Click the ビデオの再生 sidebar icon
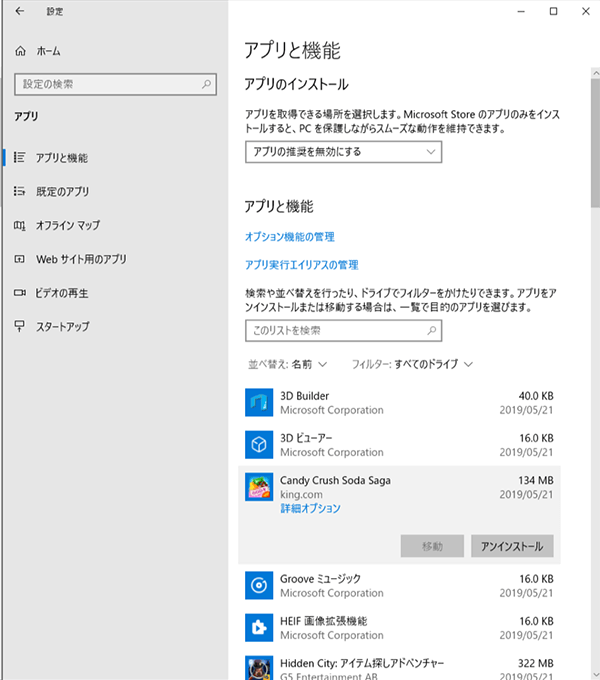 19,293
